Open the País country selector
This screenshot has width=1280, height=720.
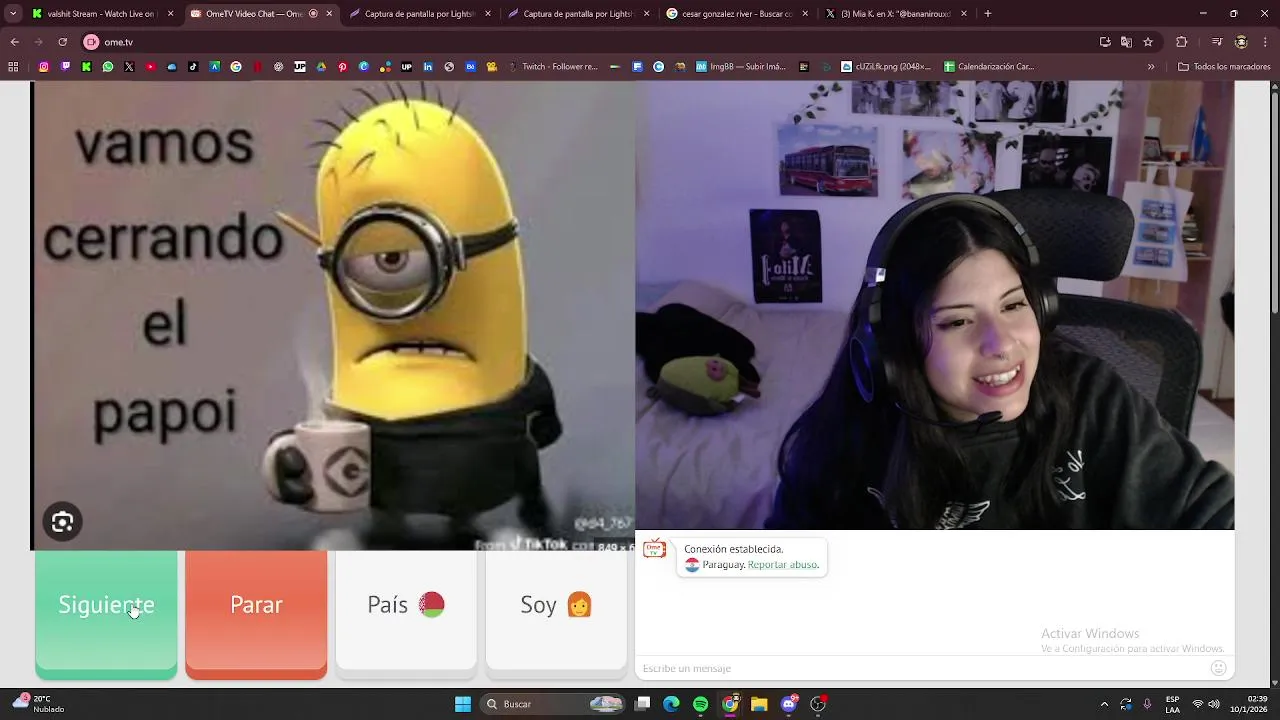tap(406, 610)
